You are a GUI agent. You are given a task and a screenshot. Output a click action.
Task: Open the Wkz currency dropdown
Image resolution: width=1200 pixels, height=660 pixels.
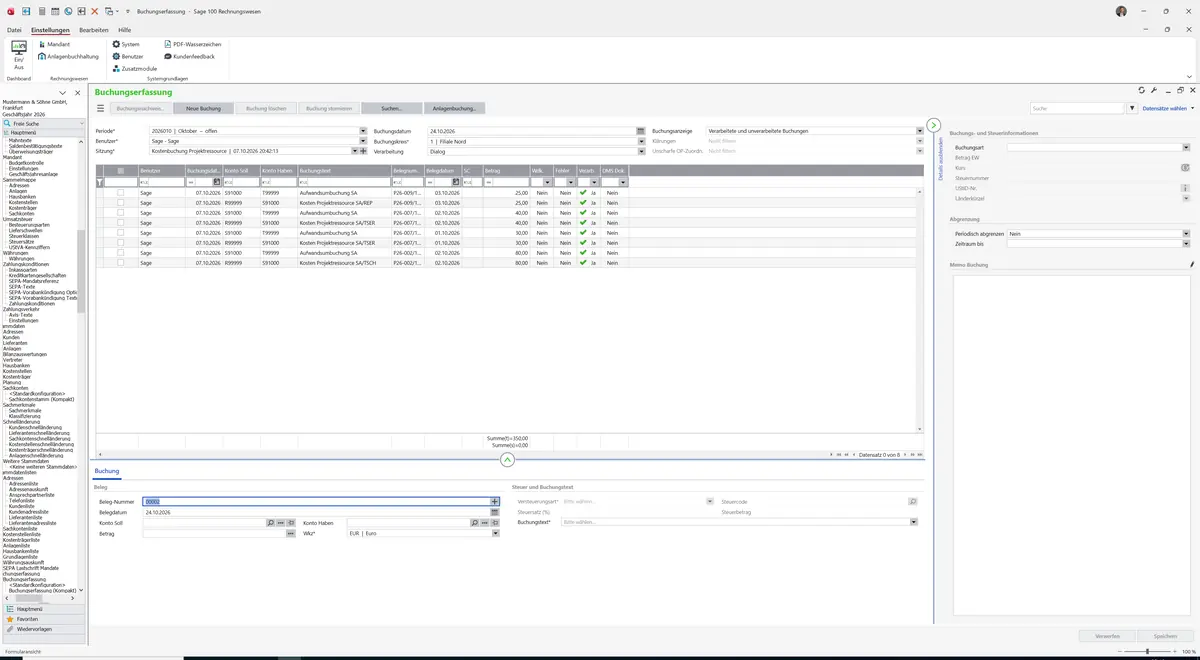pos(494,533)
